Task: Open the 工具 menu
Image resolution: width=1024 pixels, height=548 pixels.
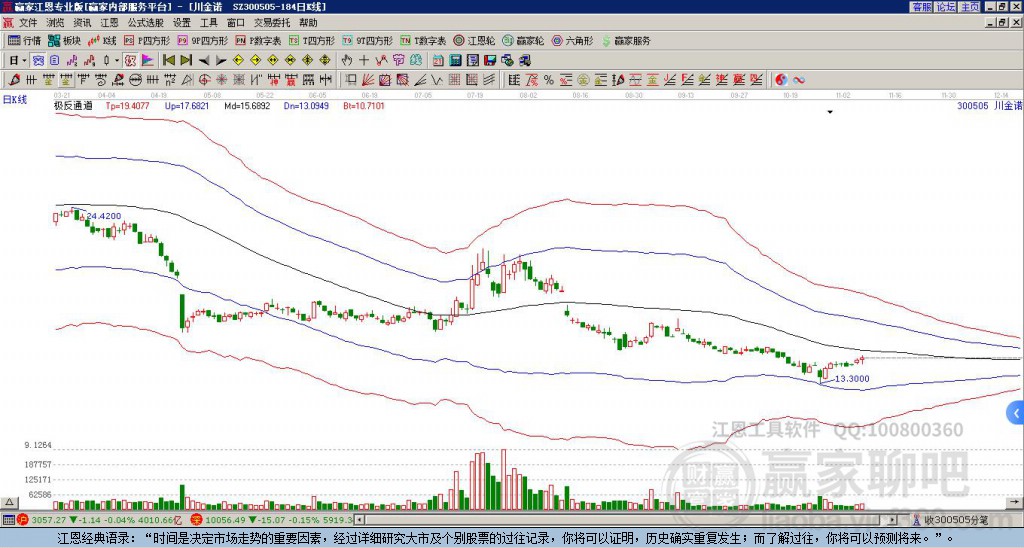Action: [x=208, y=23]
